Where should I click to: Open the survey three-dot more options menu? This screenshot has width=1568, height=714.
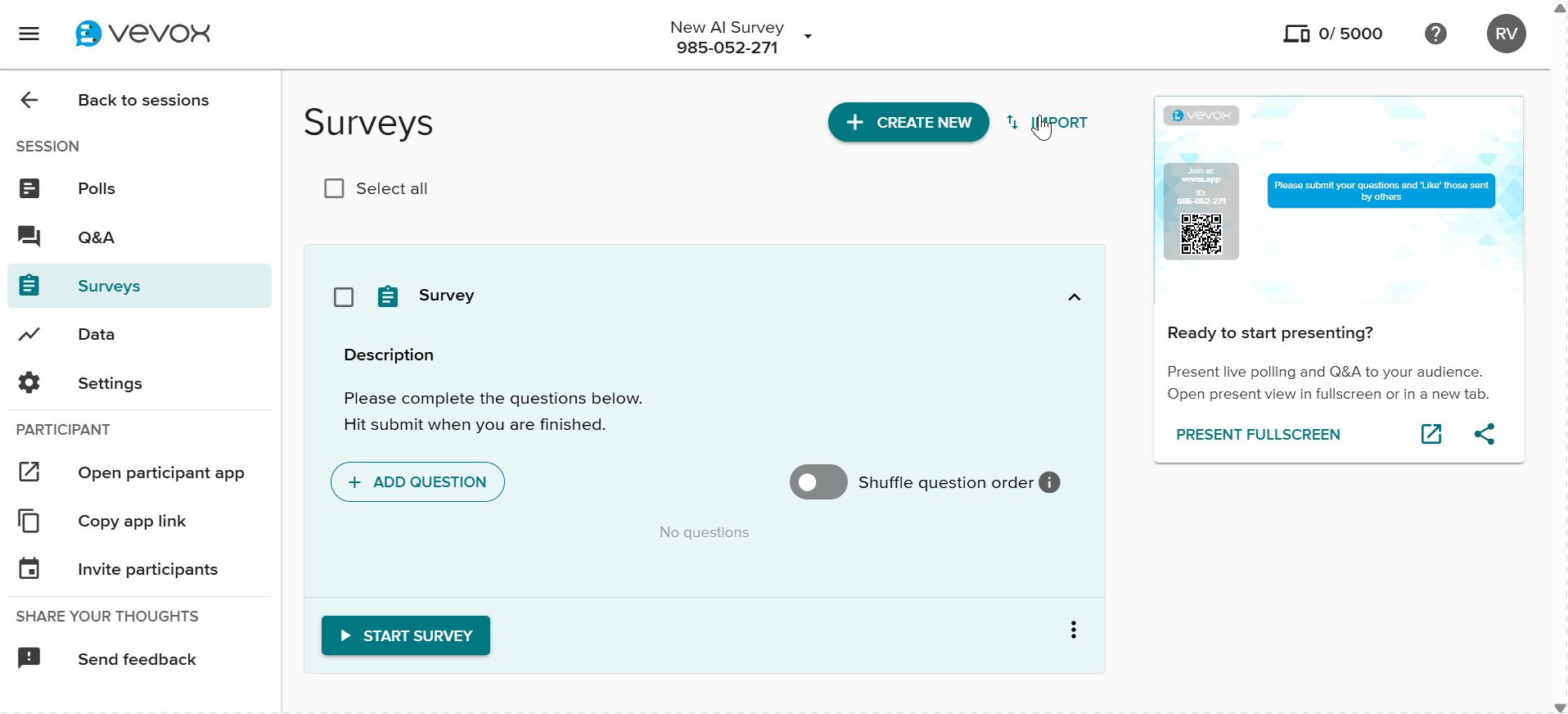1074,630
